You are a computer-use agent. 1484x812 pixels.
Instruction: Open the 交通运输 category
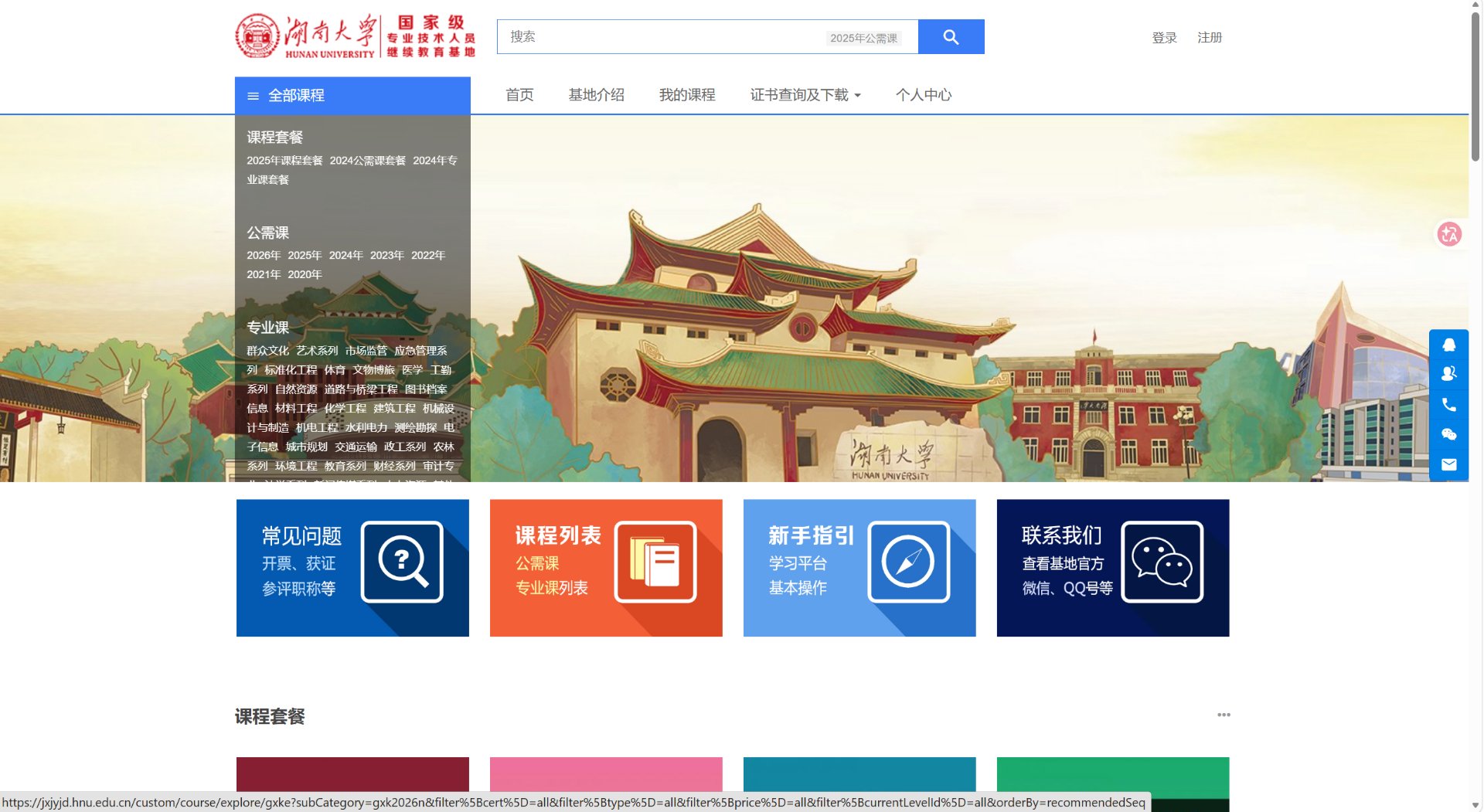[356, 447]
